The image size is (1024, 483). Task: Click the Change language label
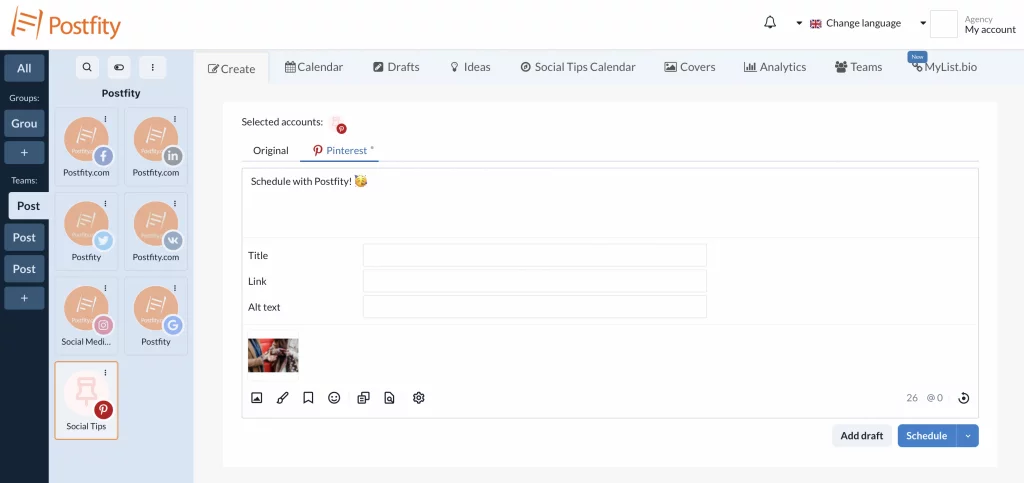tap(863, 23)
